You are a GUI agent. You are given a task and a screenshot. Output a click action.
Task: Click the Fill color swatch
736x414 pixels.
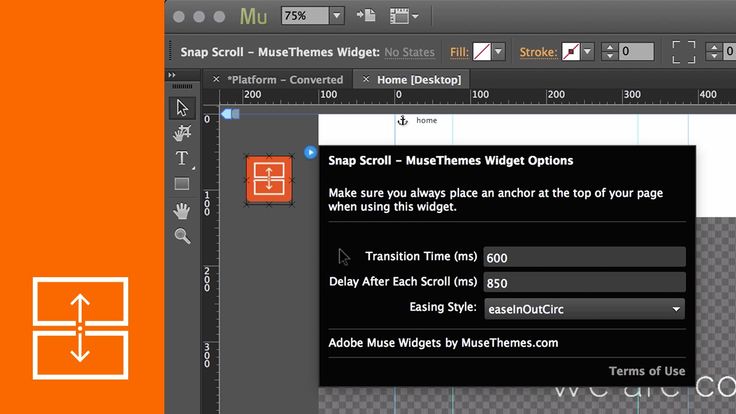(x=482, y=52)
